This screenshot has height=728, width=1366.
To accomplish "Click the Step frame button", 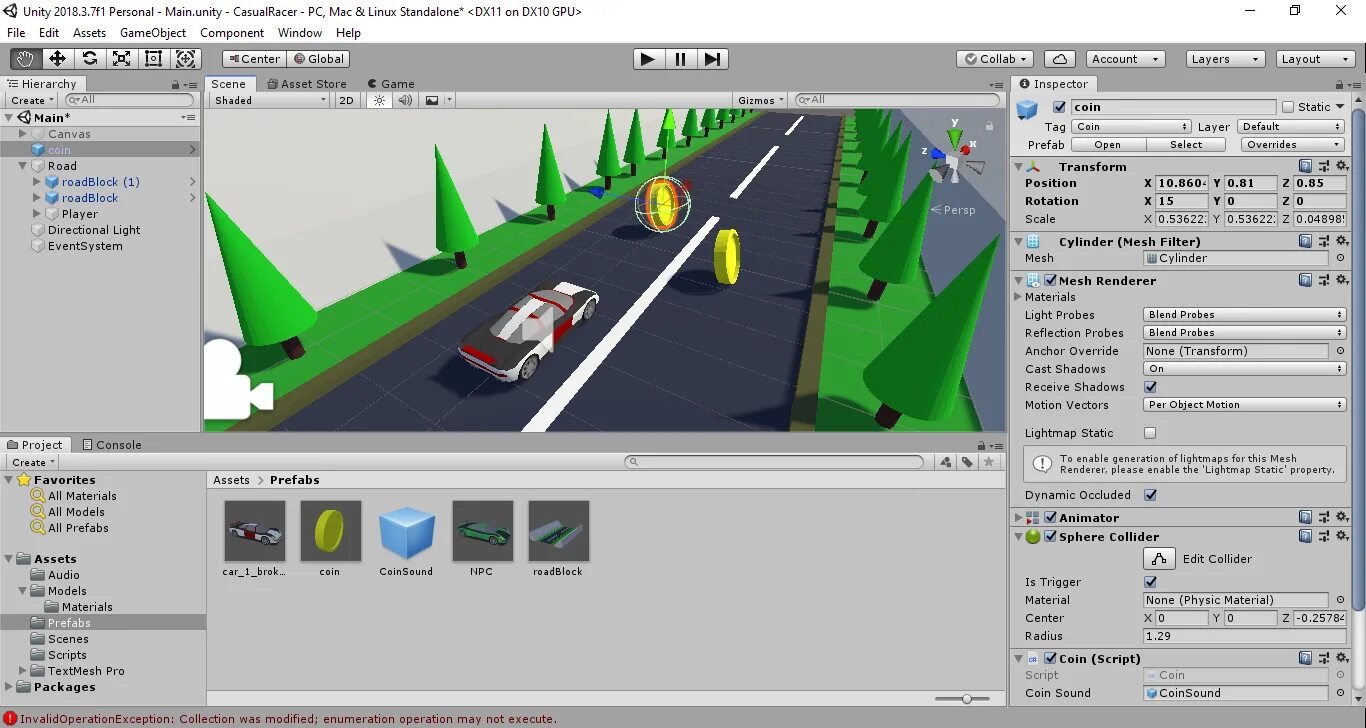I will [712, 59].
